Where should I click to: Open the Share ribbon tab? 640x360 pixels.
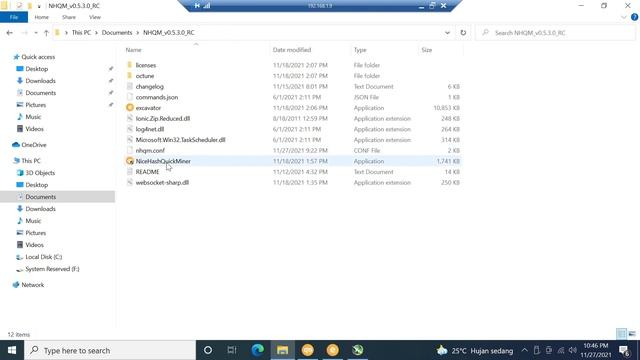click(x=69, y=17)
